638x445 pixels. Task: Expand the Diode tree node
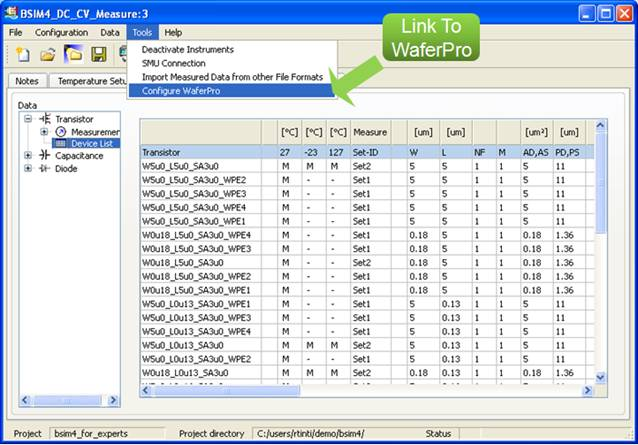29,168
